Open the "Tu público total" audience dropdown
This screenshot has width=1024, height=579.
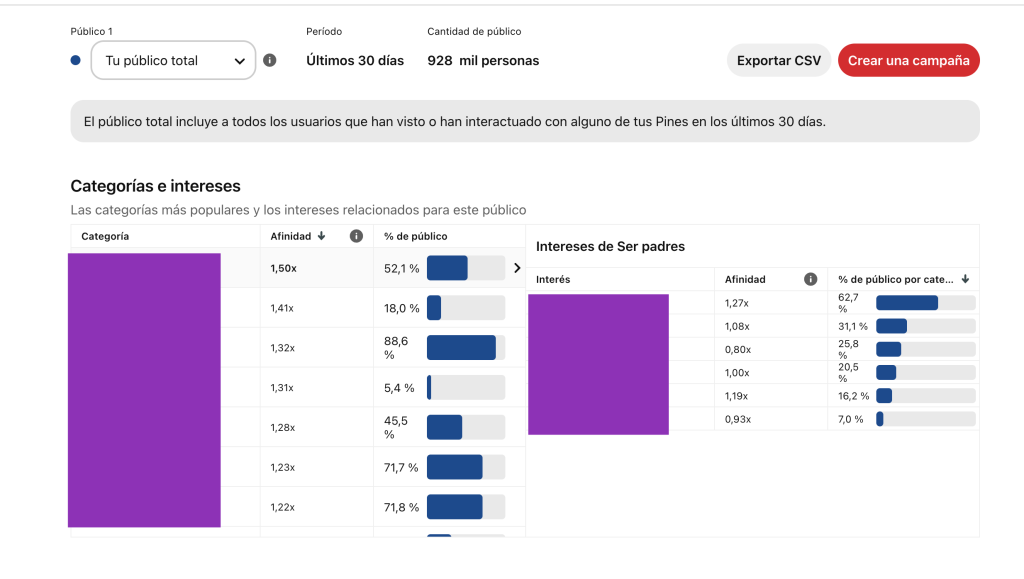(173, 60)
